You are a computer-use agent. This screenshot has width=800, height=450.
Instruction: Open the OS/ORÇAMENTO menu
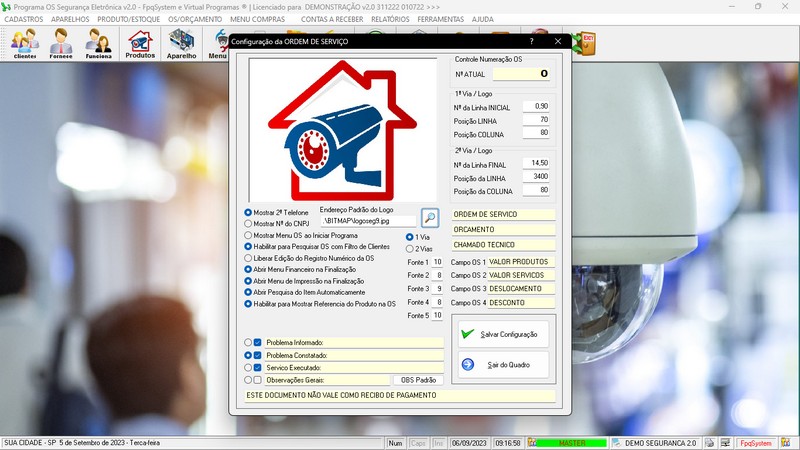pos(195,19)
